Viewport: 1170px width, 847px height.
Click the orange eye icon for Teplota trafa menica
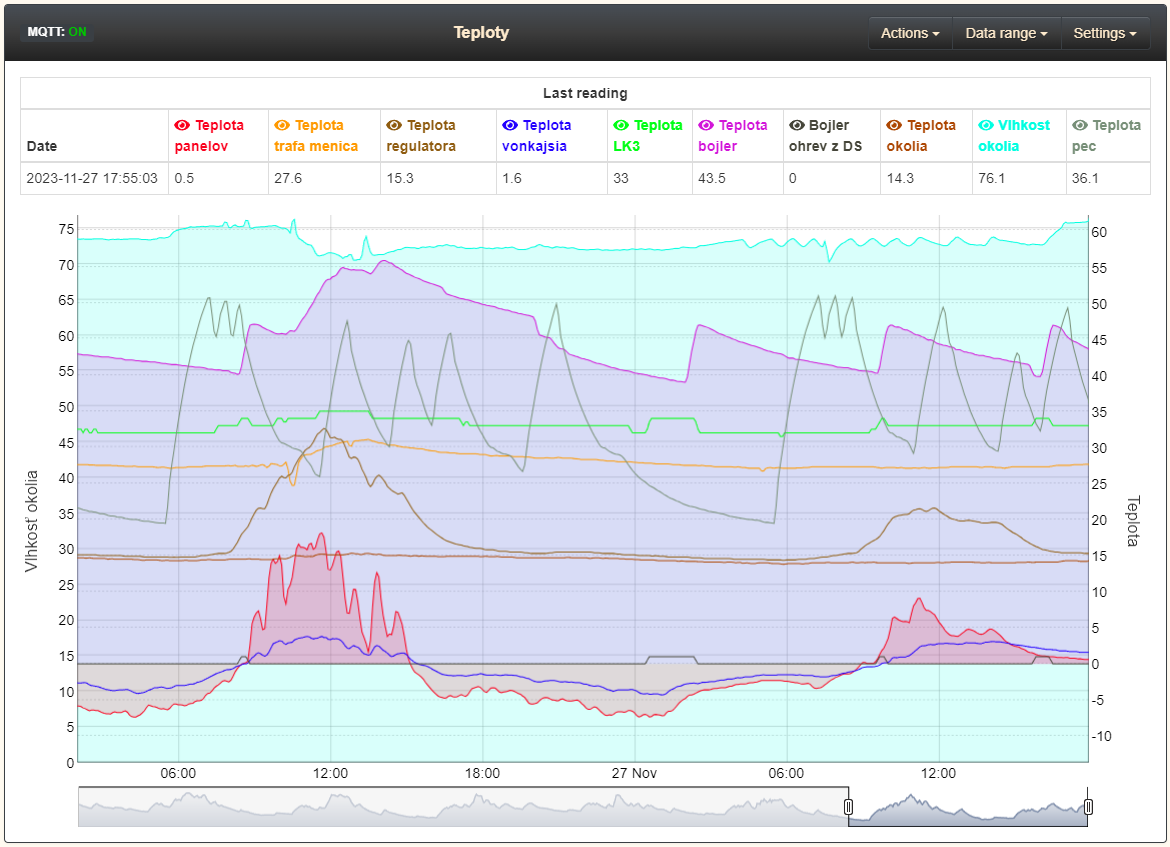click(x=282, y=126)
